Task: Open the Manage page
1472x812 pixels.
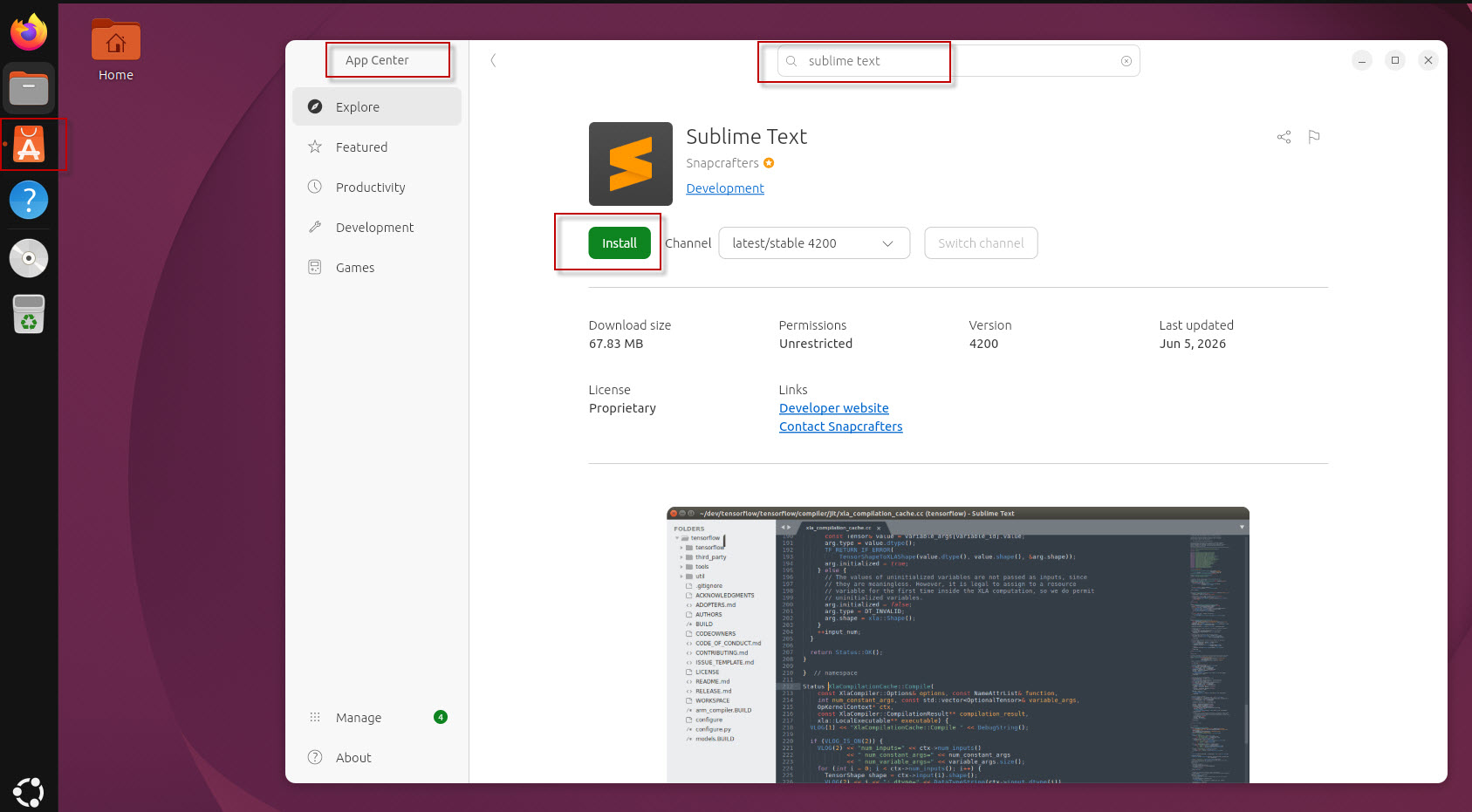Action: [x=377, y=717]
